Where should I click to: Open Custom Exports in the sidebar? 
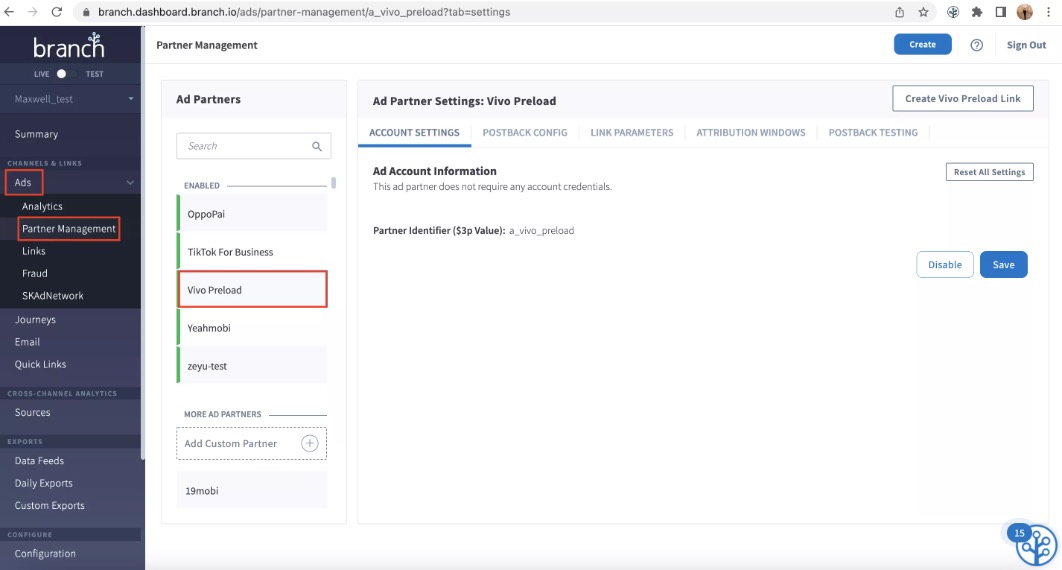49,506
